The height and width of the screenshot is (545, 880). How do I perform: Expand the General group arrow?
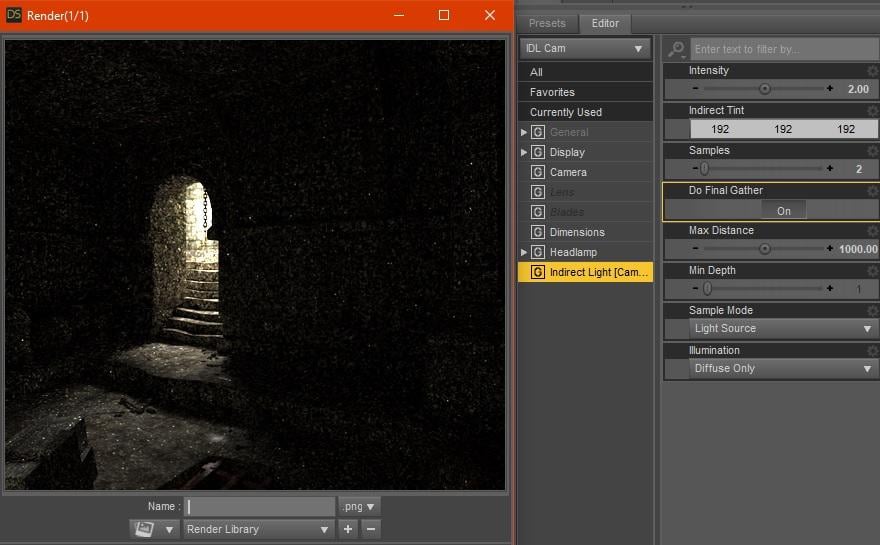524,132
